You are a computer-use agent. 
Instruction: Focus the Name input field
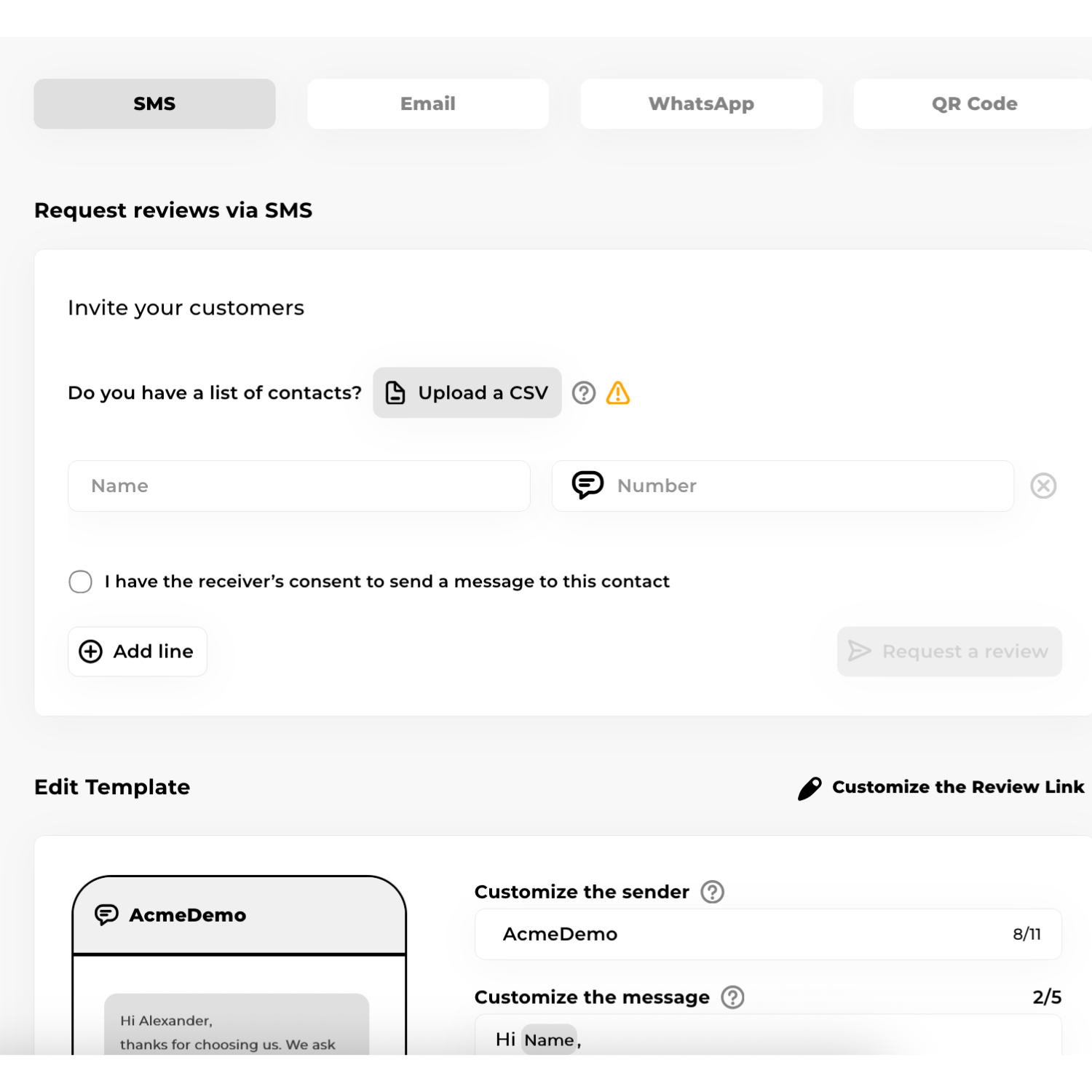point(299,486)
